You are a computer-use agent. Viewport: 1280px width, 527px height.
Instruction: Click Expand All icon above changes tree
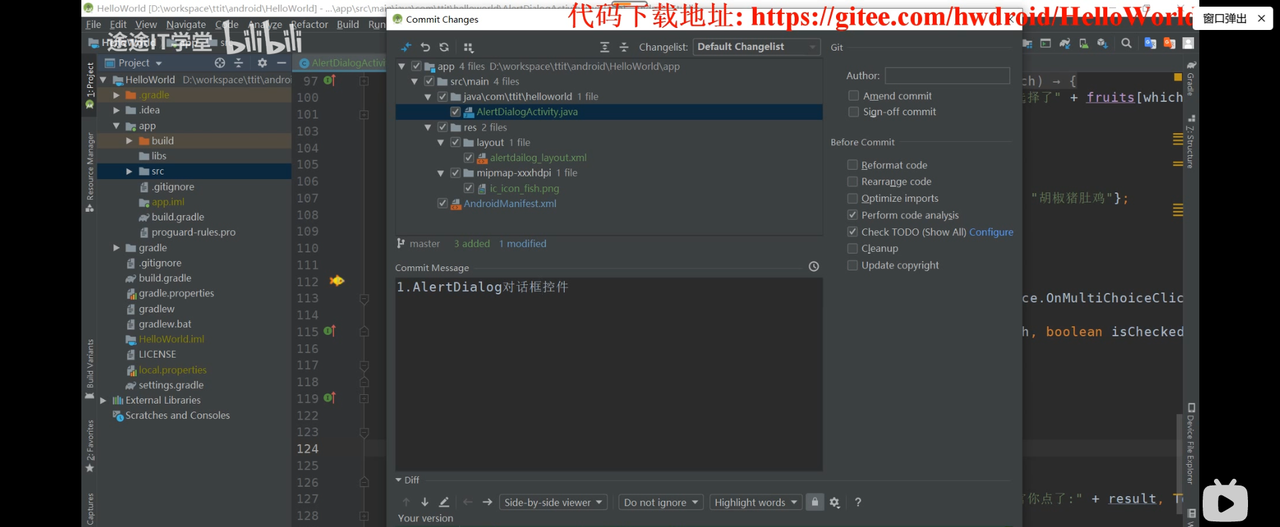tap(604, 47)
